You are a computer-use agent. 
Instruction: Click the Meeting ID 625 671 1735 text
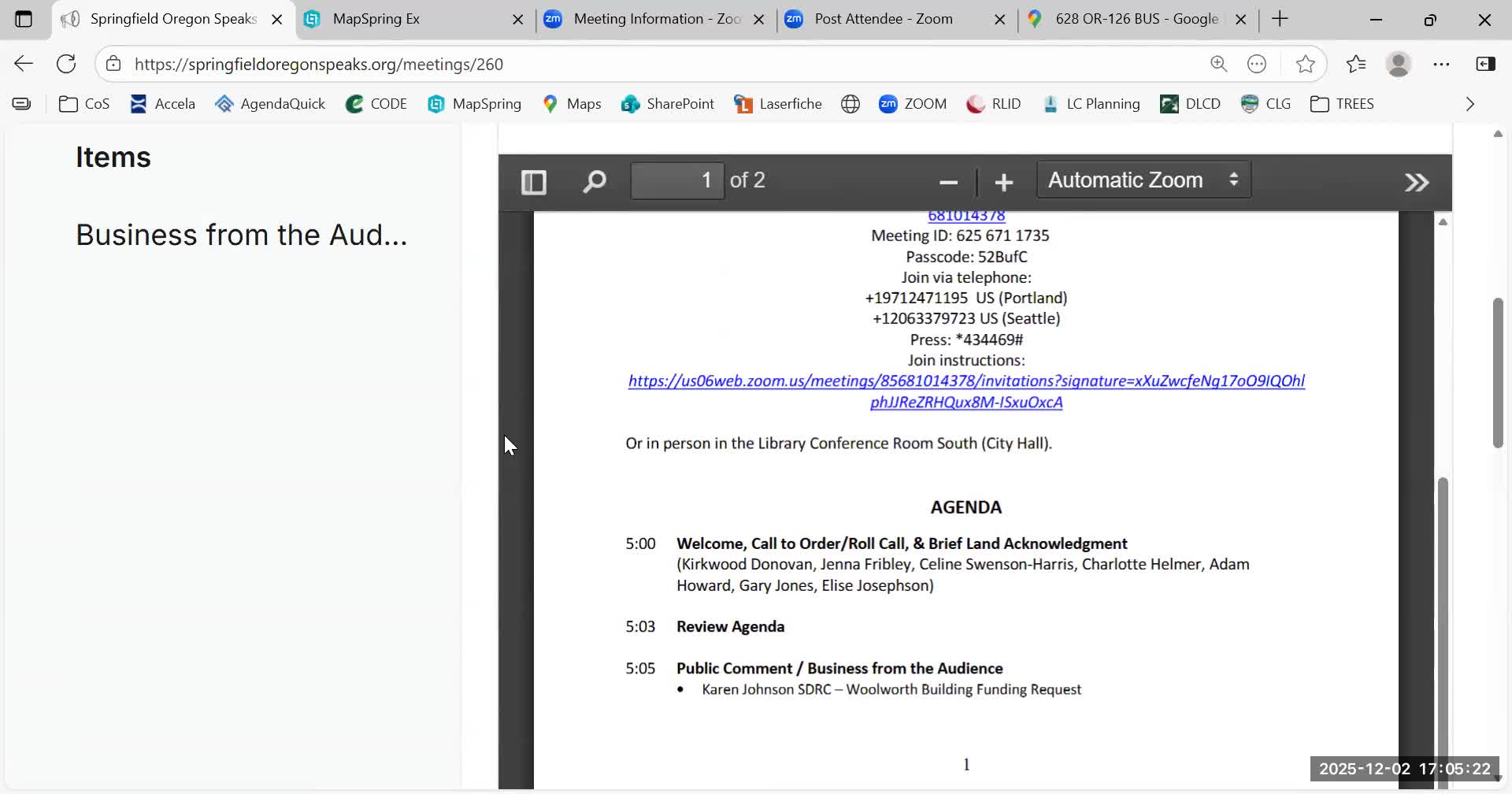point(960,236)
